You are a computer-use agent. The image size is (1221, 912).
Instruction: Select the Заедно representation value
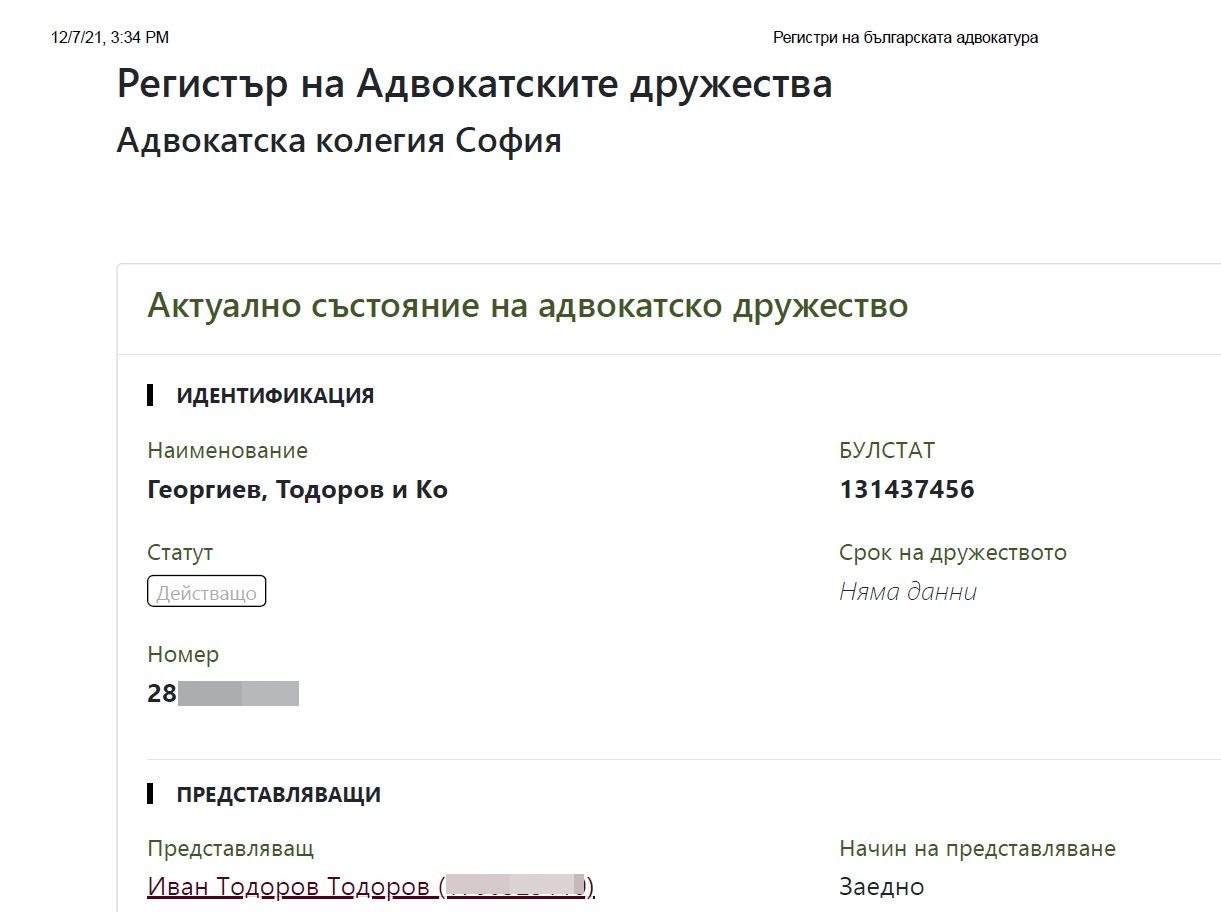point(882,887)
